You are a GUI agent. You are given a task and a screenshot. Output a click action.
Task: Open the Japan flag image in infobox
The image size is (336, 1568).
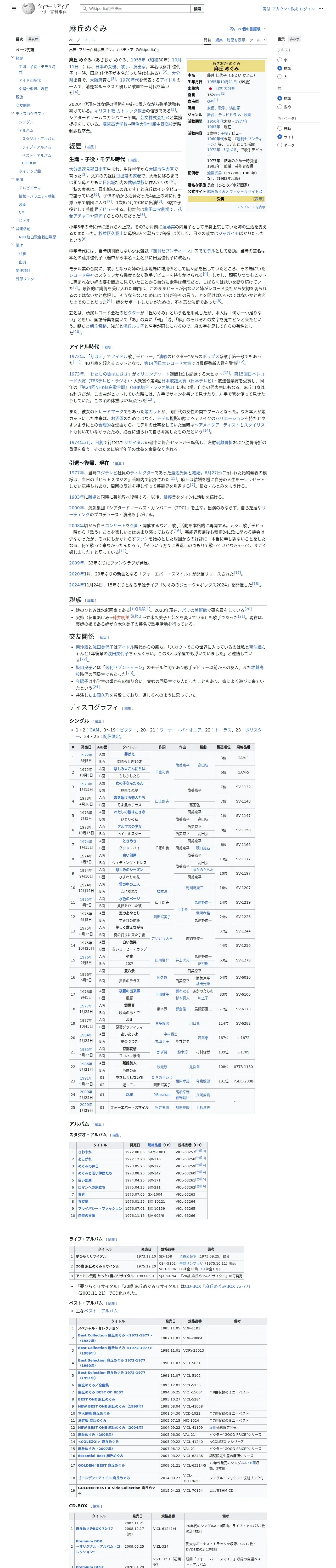(210, 88)
